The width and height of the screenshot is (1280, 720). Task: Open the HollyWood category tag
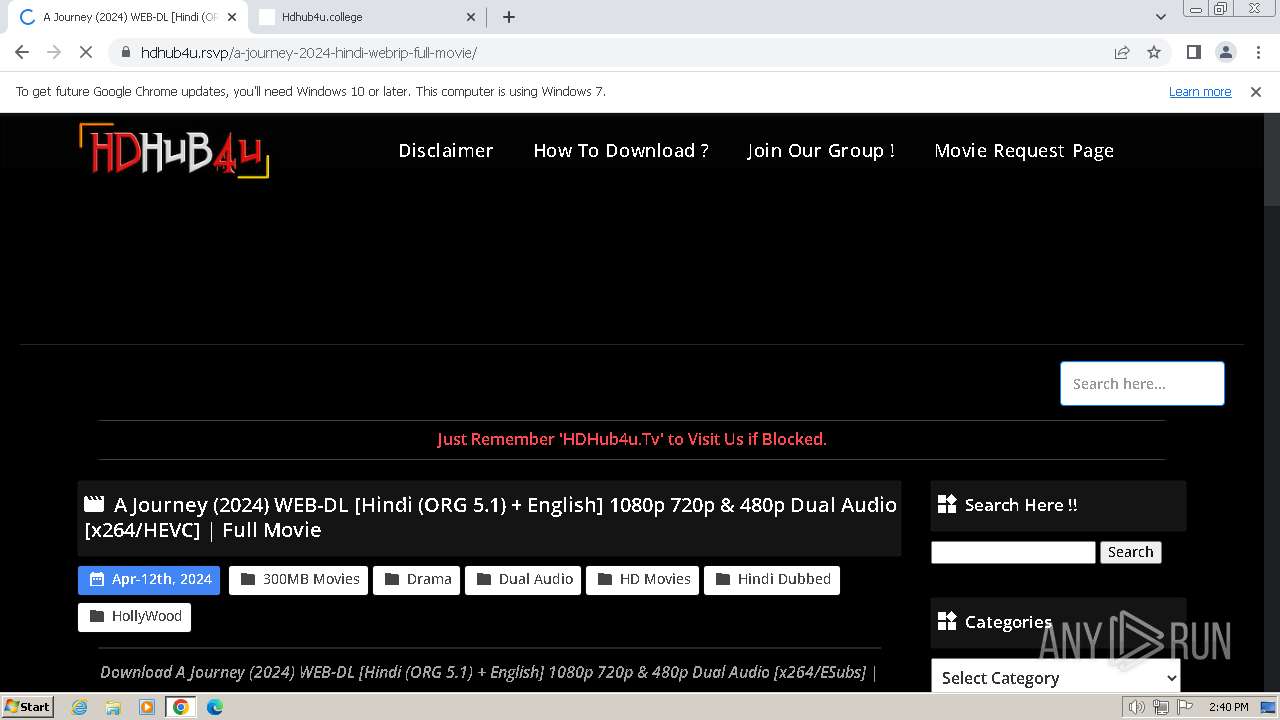[x=134, y=617]
